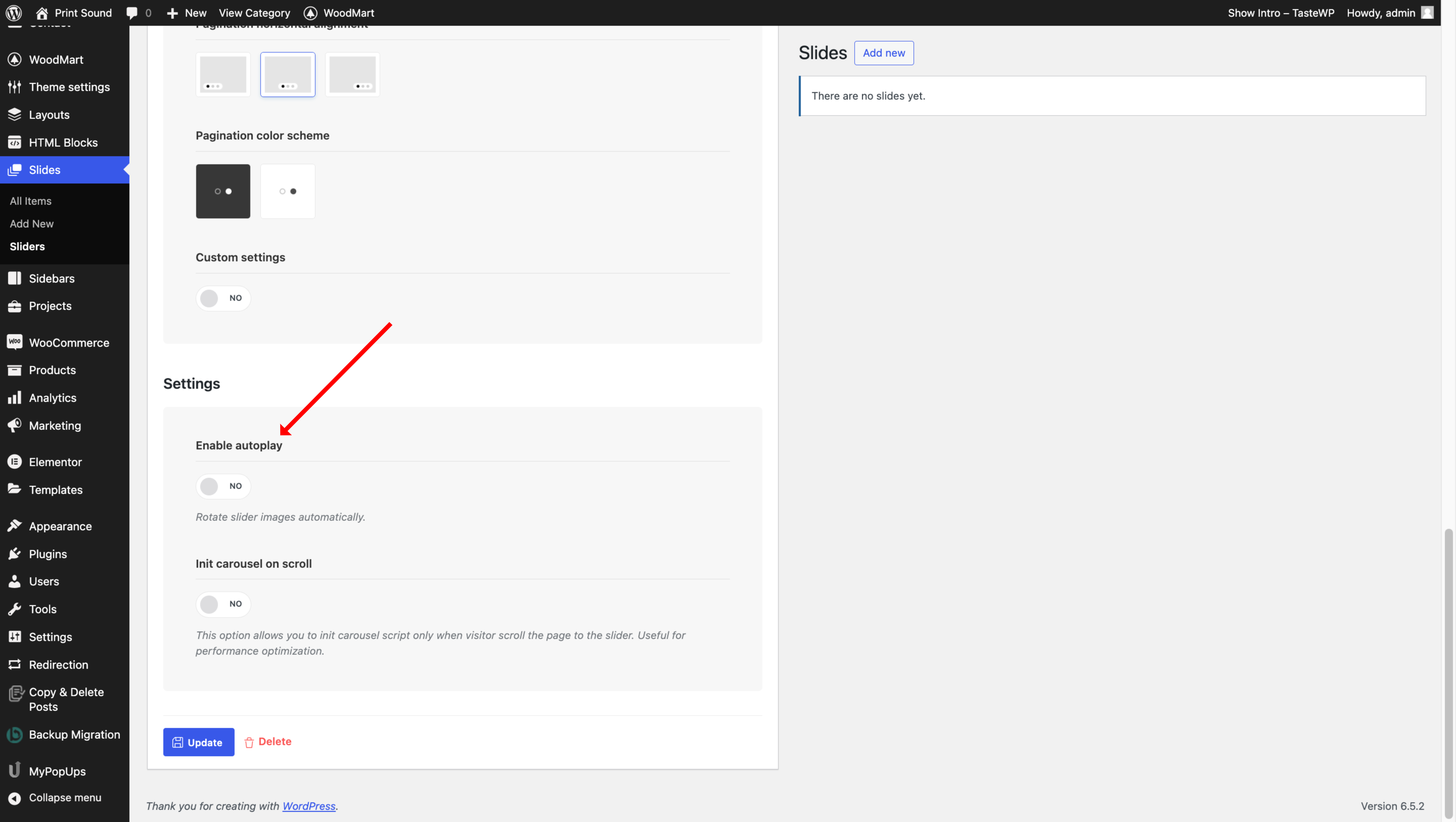Click the Redirection arrows icon
The height and width of the screenshot is (822, 1456).
pos(15,664)
